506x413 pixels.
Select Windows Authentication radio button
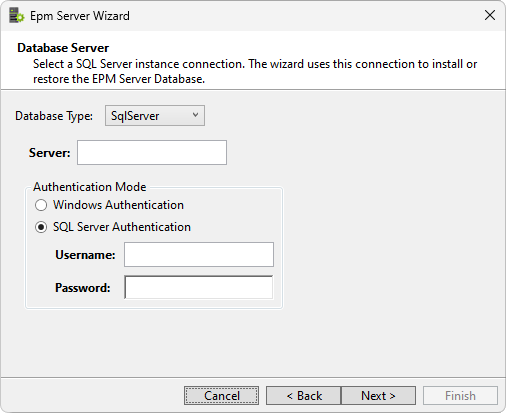[x=41, y=205]
